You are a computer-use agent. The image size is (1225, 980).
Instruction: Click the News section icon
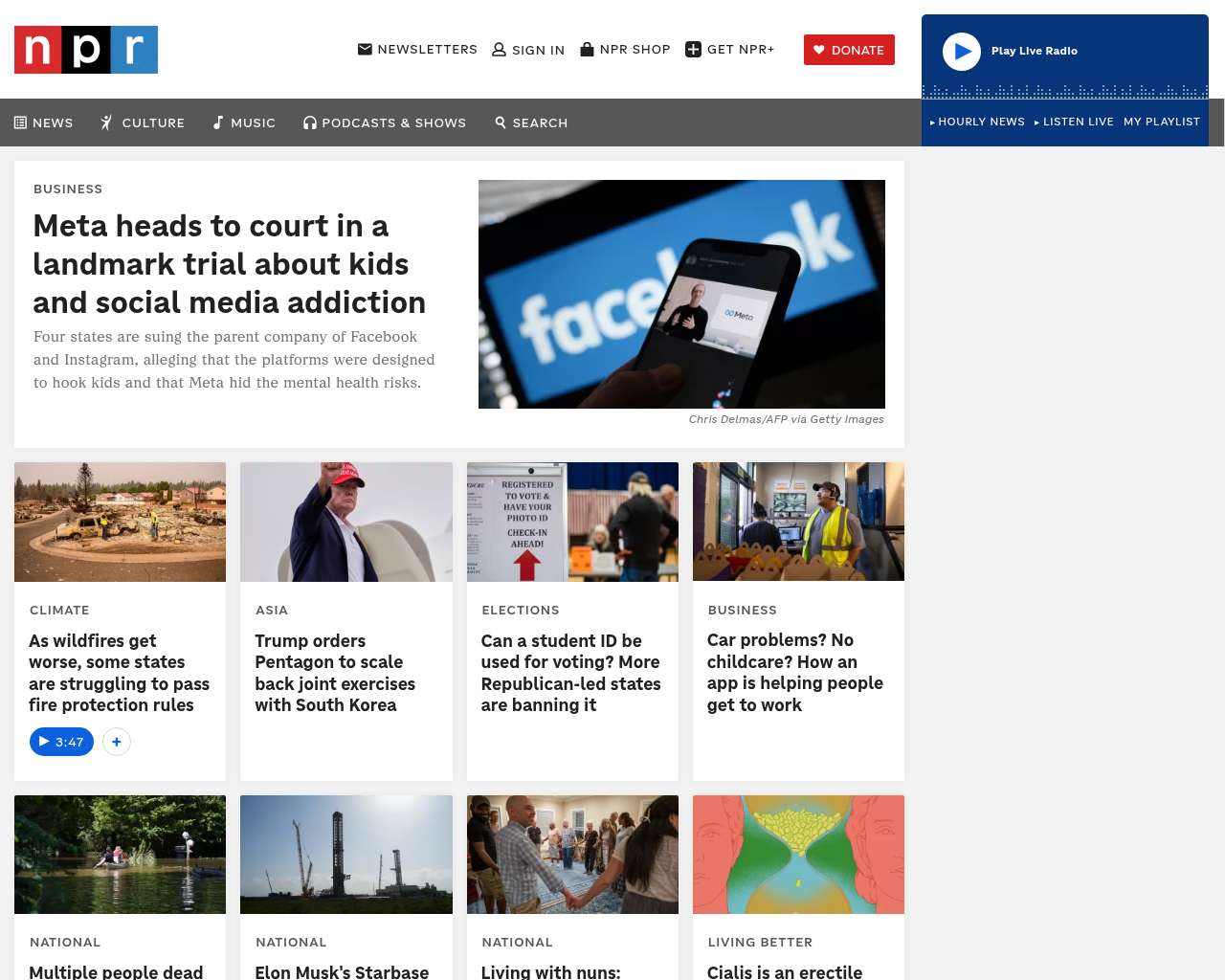(20, 122)
